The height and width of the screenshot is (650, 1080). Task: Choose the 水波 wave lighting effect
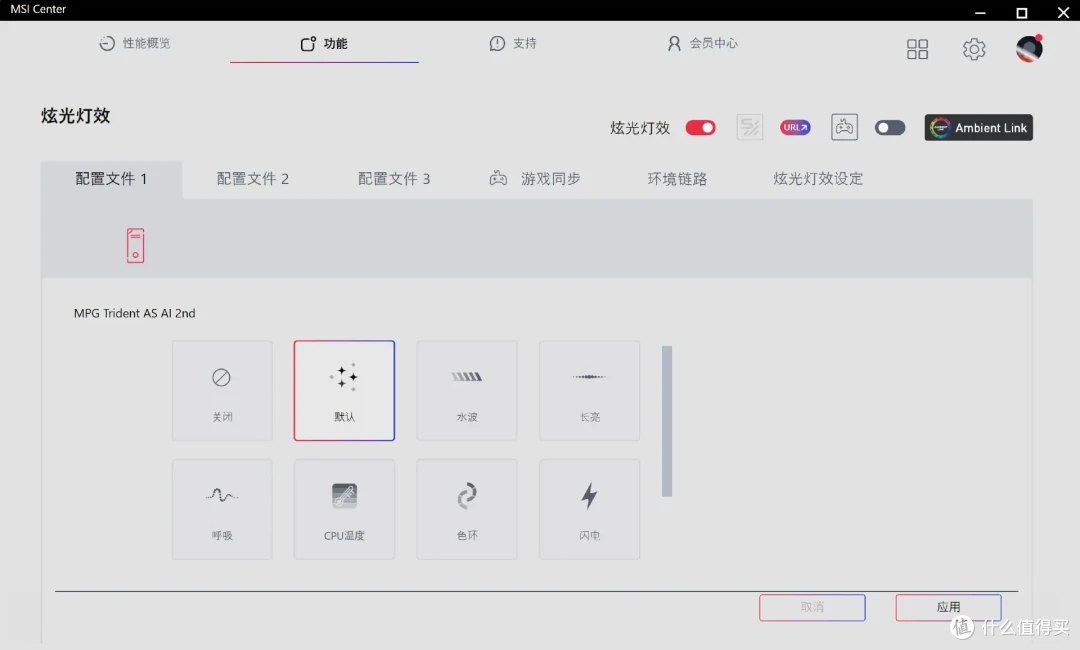[x=467, y=390]
